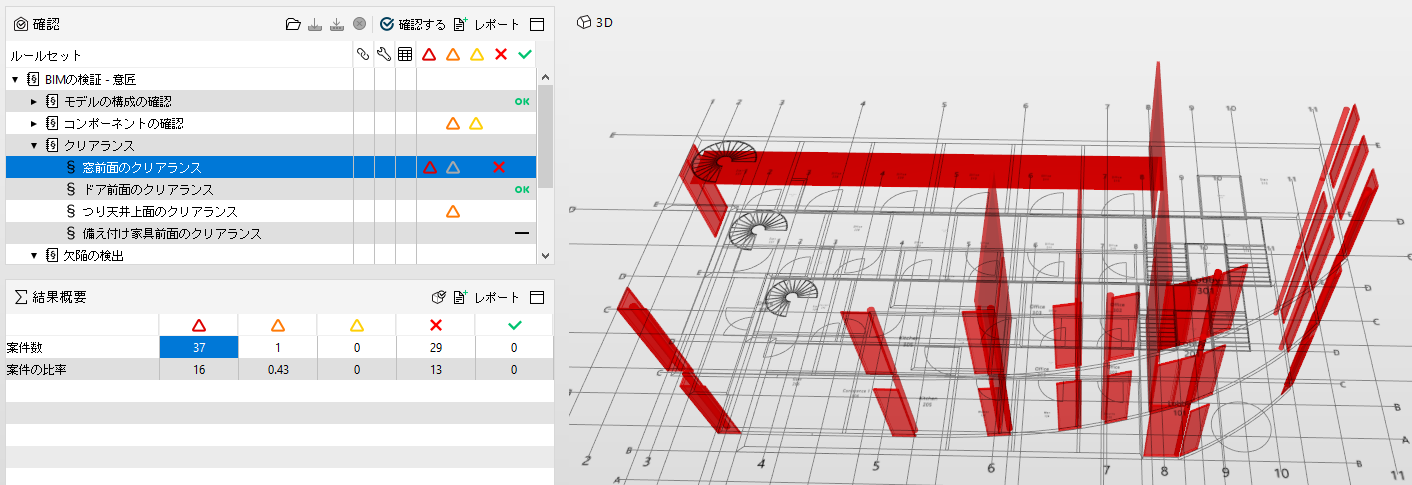The width and height of the screenshot is (1412, 485).
Task: Create a レポート from the 確認 panel
Action: [x=486, y=24]
